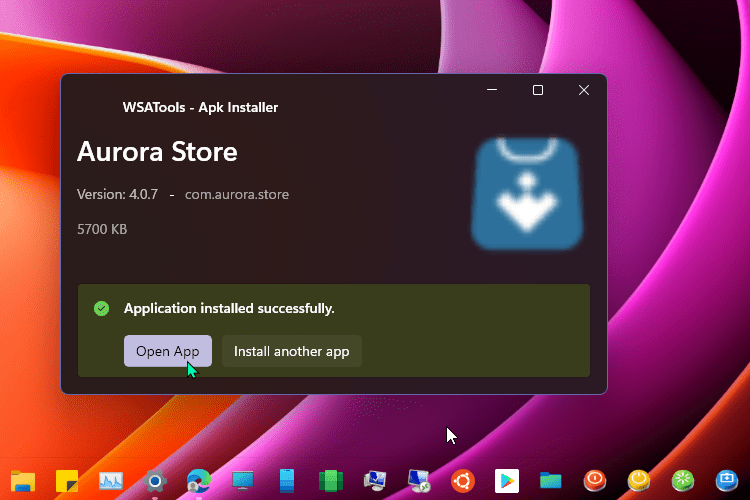Open the blue phone taskbar icon
Screen dimensions: 750x500
(287, 480)
